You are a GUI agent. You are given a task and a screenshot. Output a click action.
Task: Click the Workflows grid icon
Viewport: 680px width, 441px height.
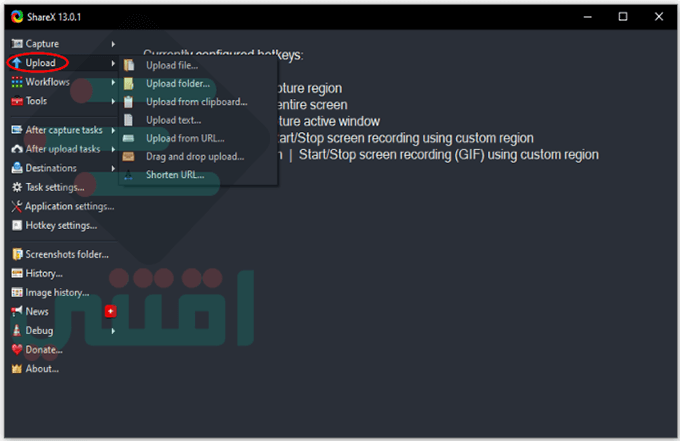(x=17, y=82)
